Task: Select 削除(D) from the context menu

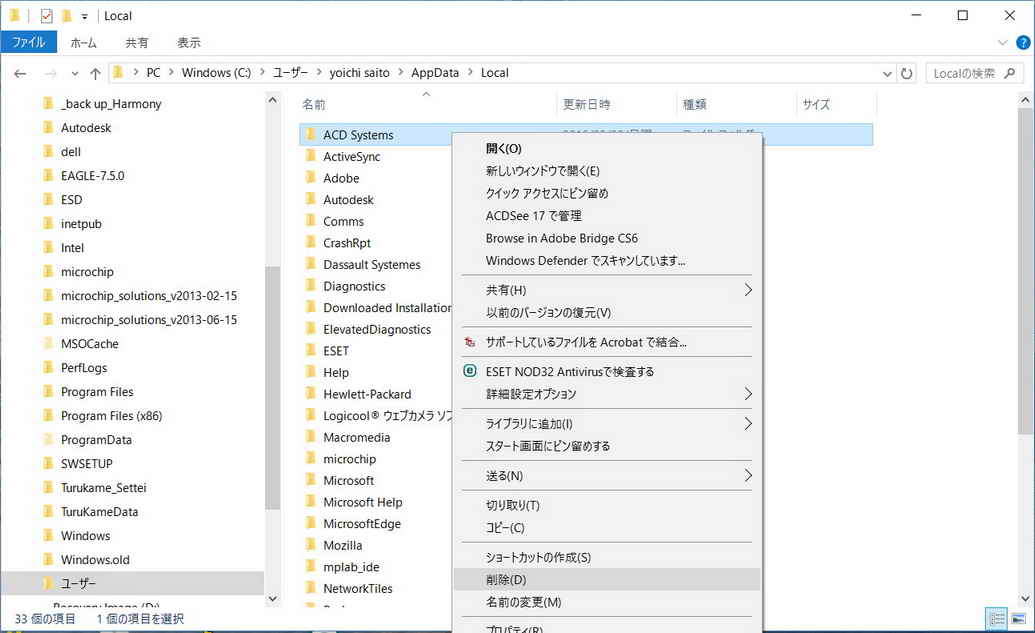Action: (x=506, y=580)
